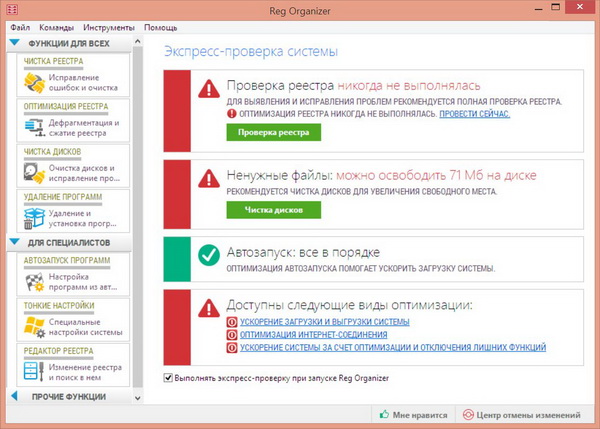Click the Тонкие настройки Windows-flag icon
This screenshot has width=600, height=429.
[x=34, y=327]
